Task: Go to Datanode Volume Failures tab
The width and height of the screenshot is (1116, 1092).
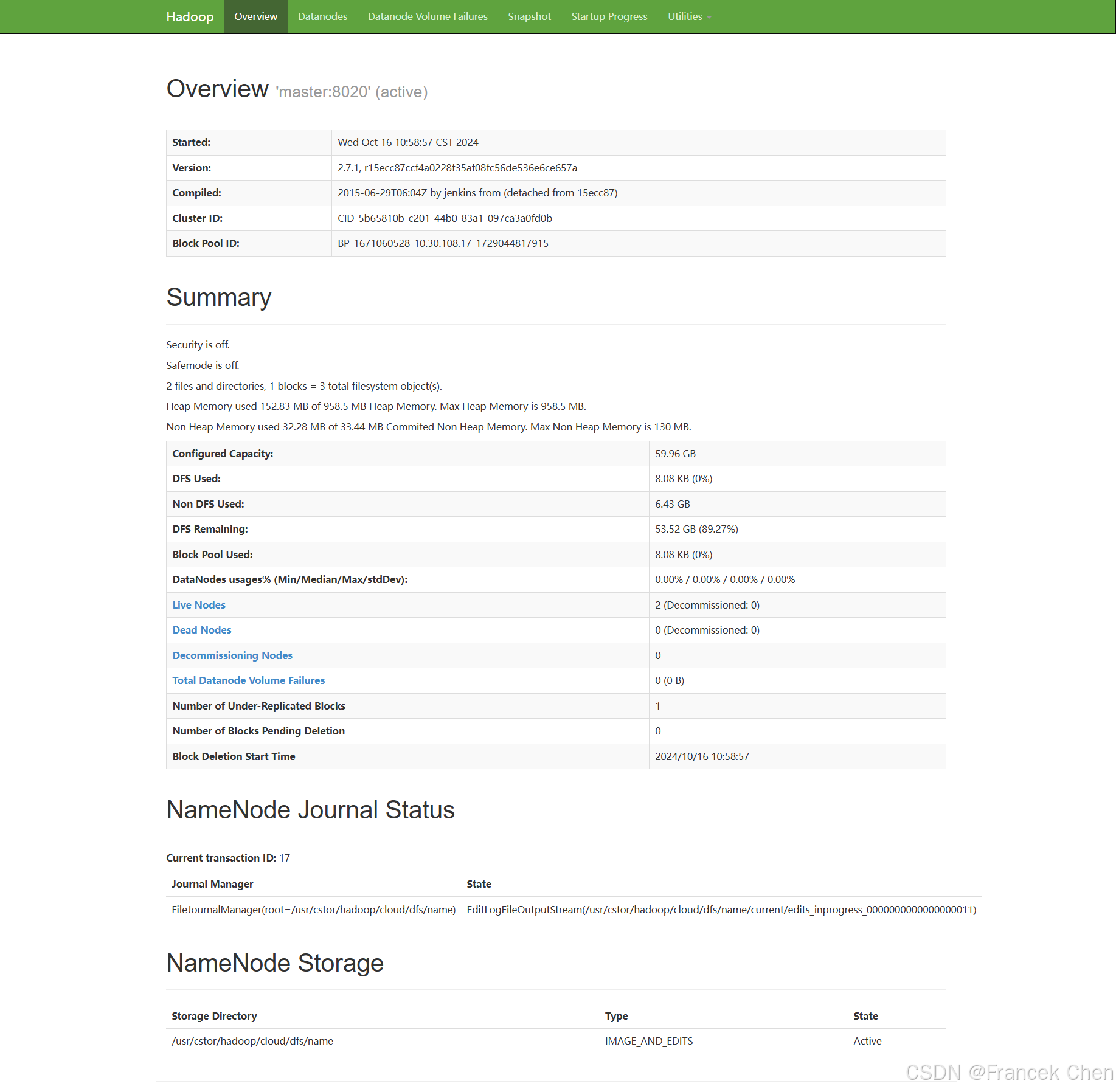Action: click(x=428, y=17)
